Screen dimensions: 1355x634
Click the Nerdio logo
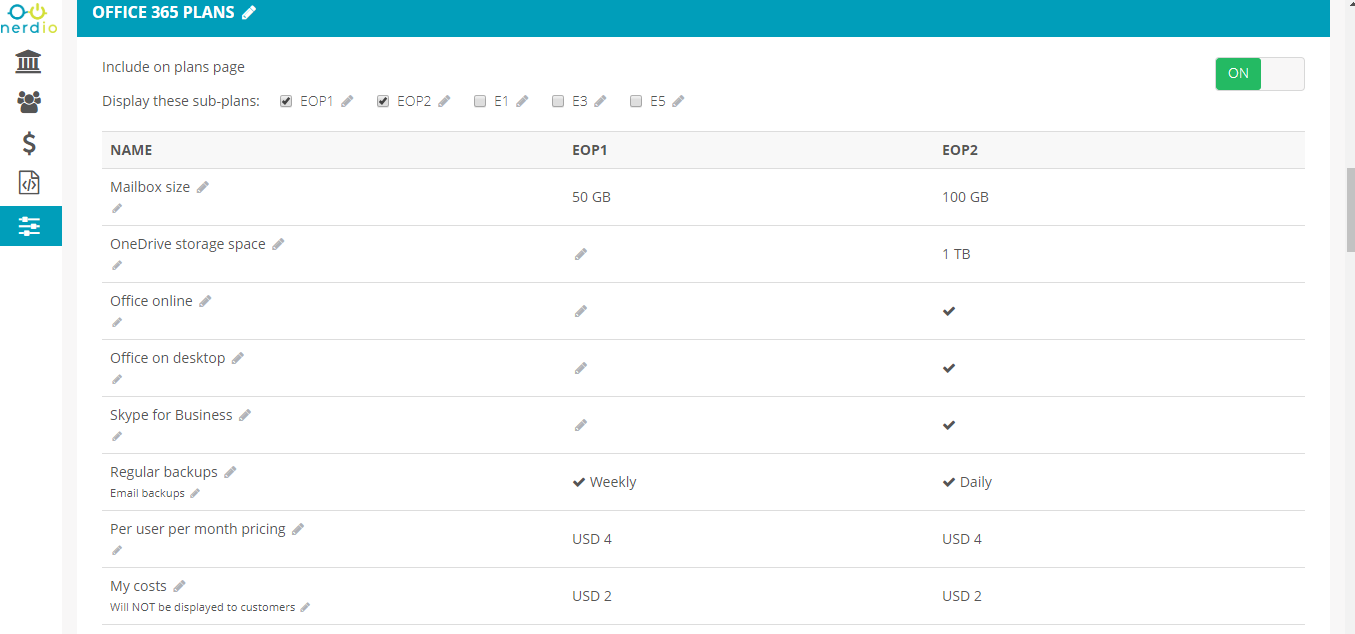(x=29, y=17)
